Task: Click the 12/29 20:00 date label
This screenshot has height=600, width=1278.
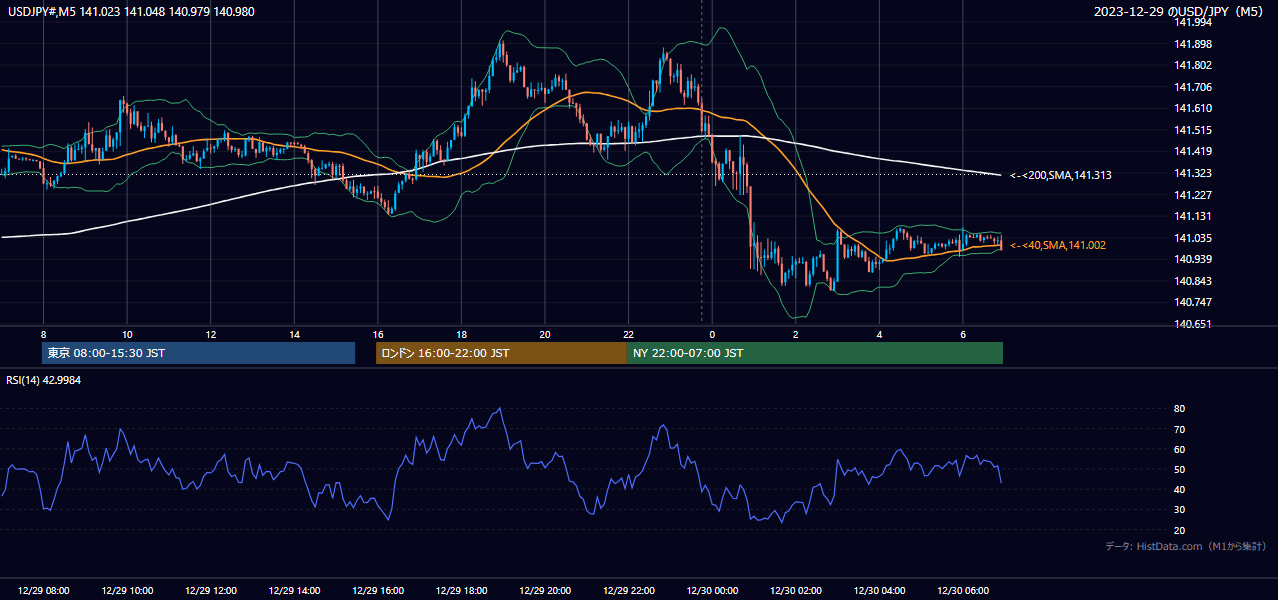Action: point(545,591)
